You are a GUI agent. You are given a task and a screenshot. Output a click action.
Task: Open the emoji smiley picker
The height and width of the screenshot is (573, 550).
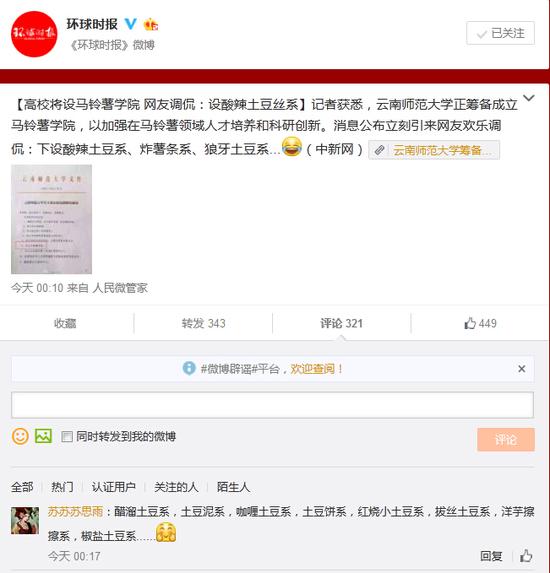pyautogui.click(x=20, y=436)
